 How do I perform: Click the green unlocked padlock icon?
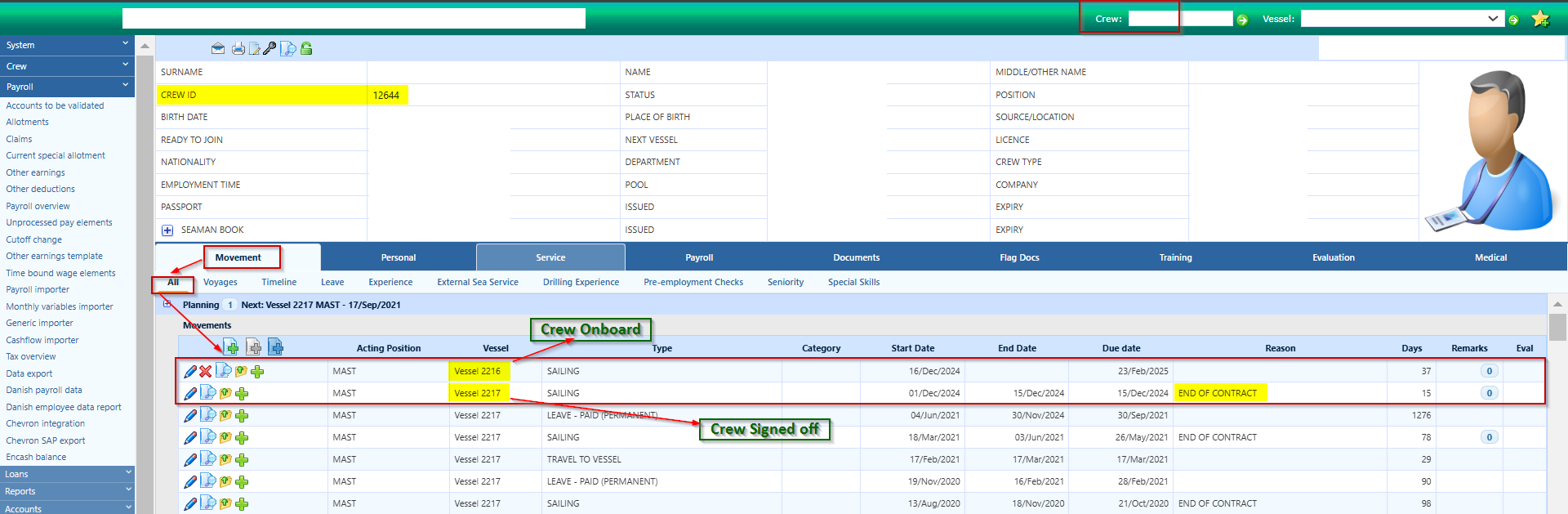(x=306, y=49)
